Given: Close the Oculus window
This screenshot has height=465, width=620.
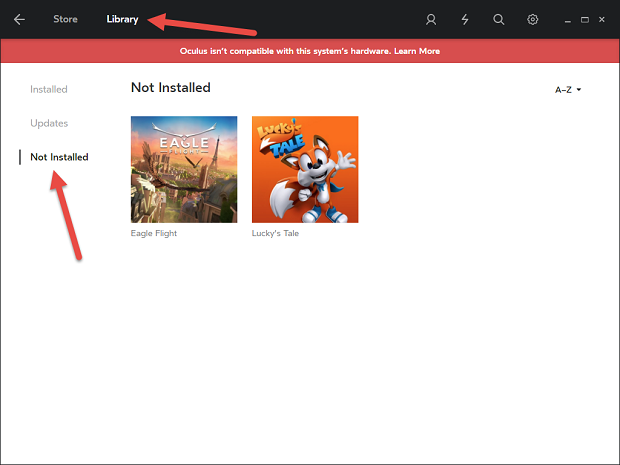Looking at the screenshot, I should coord(602,19).
